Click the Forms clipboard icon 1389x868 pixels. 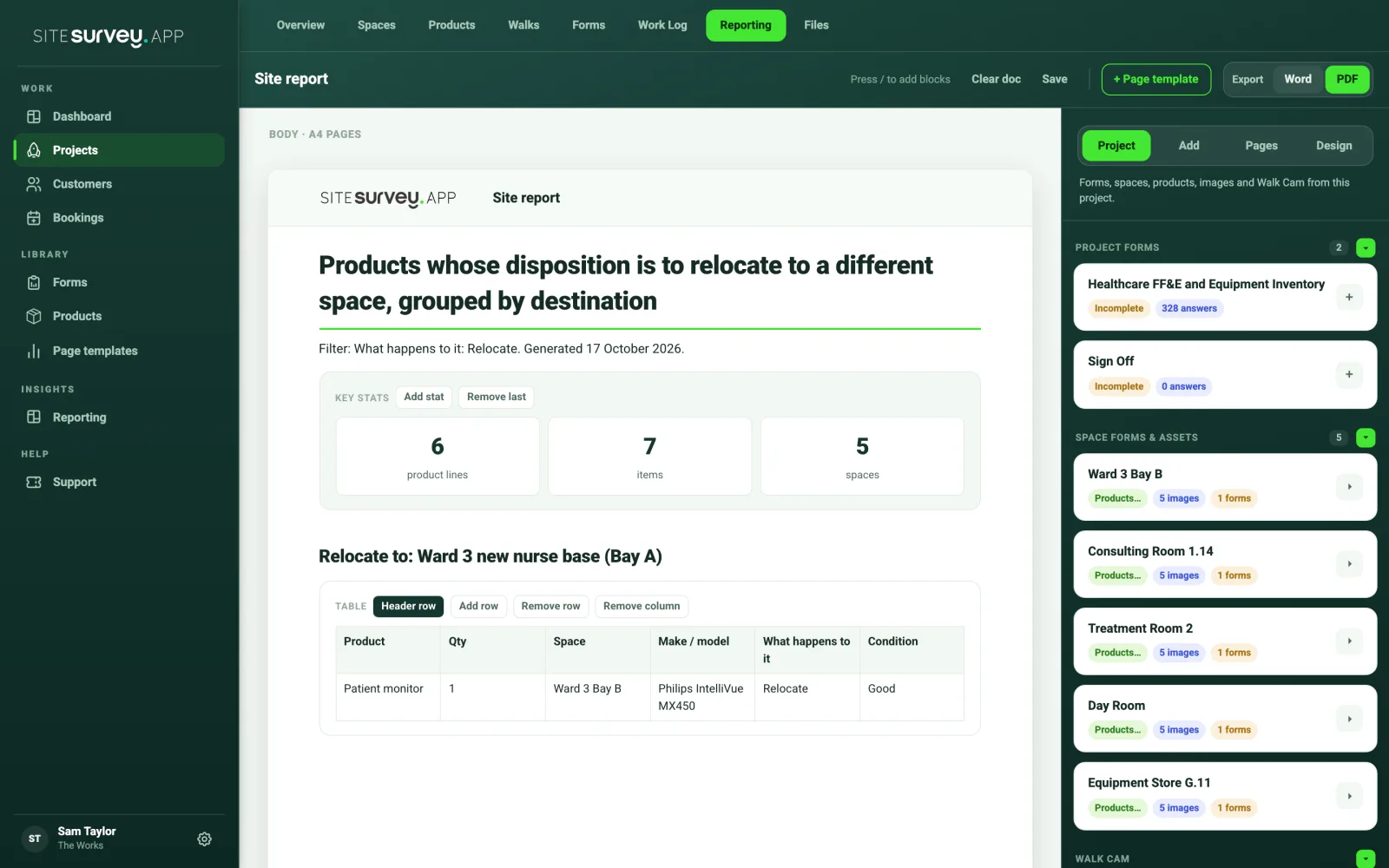coord(34,282)
